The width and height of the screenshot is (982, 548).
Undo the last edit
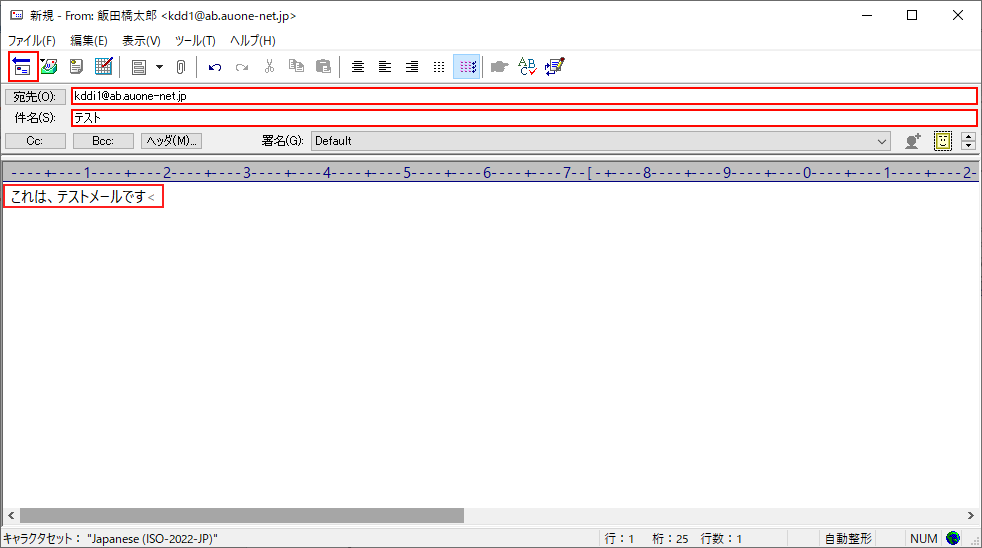(215, 67)
